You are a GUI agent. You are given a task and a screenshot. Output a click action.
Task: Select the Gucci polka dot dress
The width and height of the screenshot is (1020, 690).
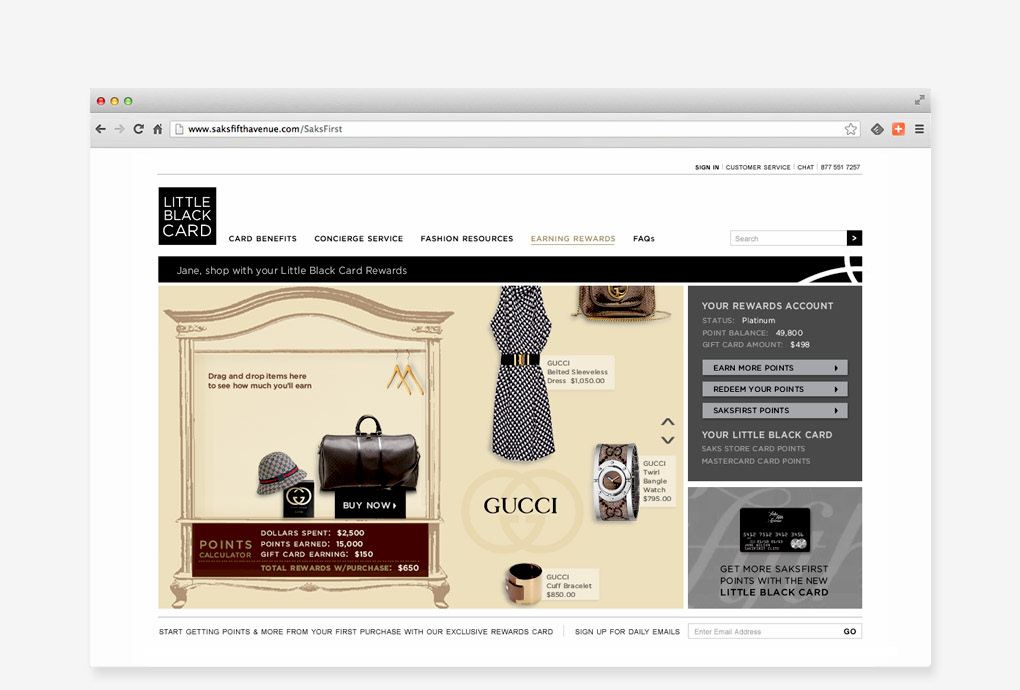coord(520,373)
